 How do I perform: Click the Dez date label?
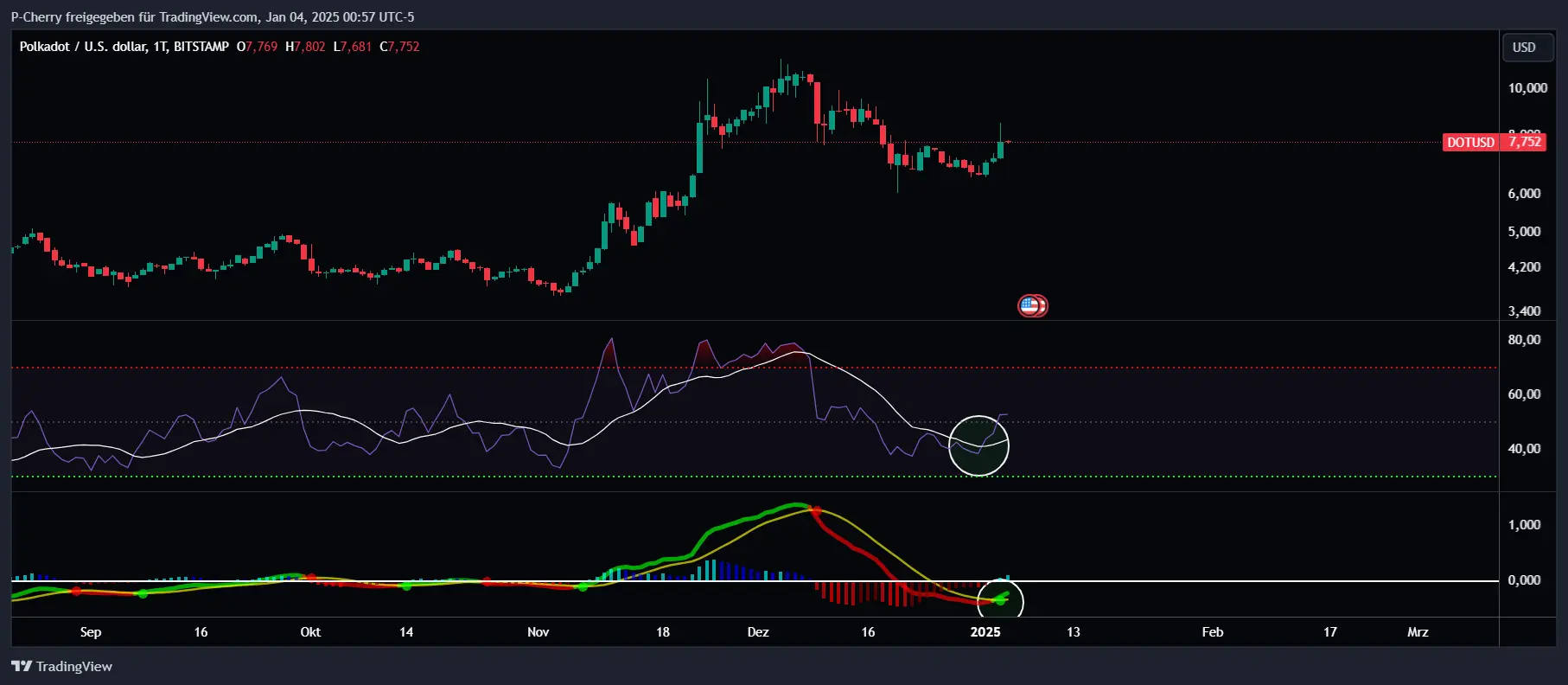click(758, 632)
